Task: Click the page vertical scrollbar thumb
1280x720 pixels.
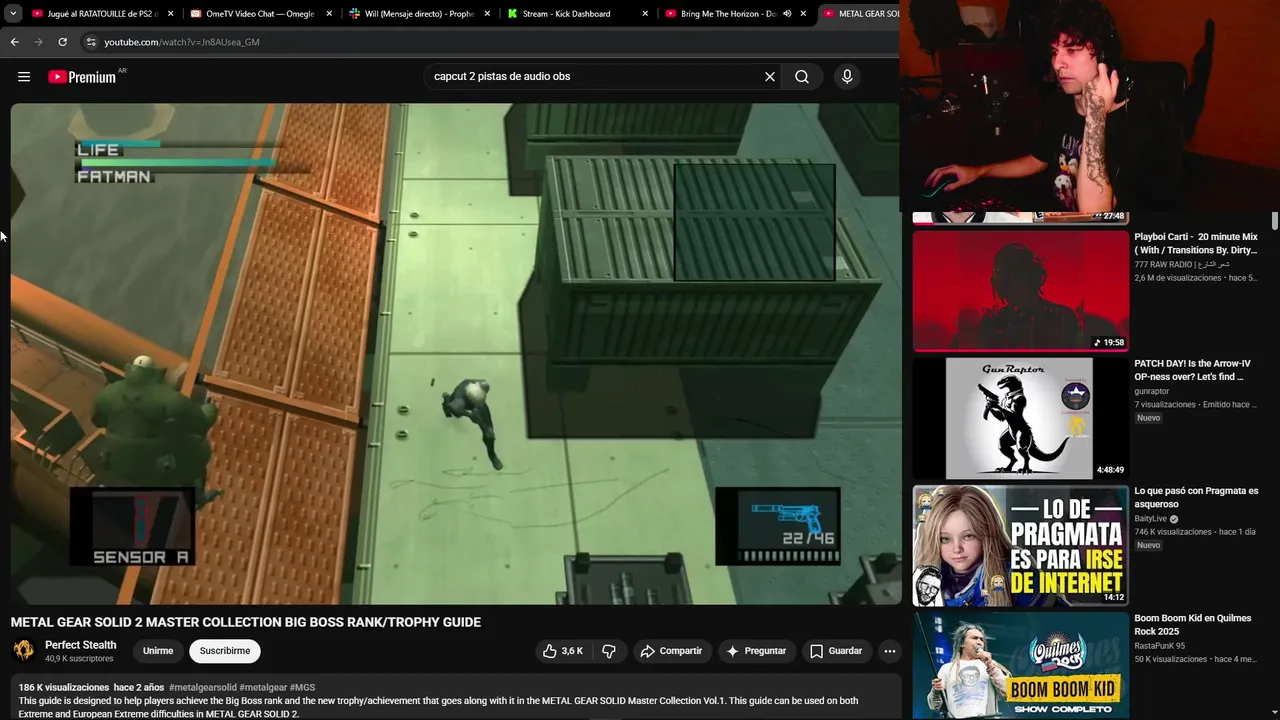Action: point(1275,220)
